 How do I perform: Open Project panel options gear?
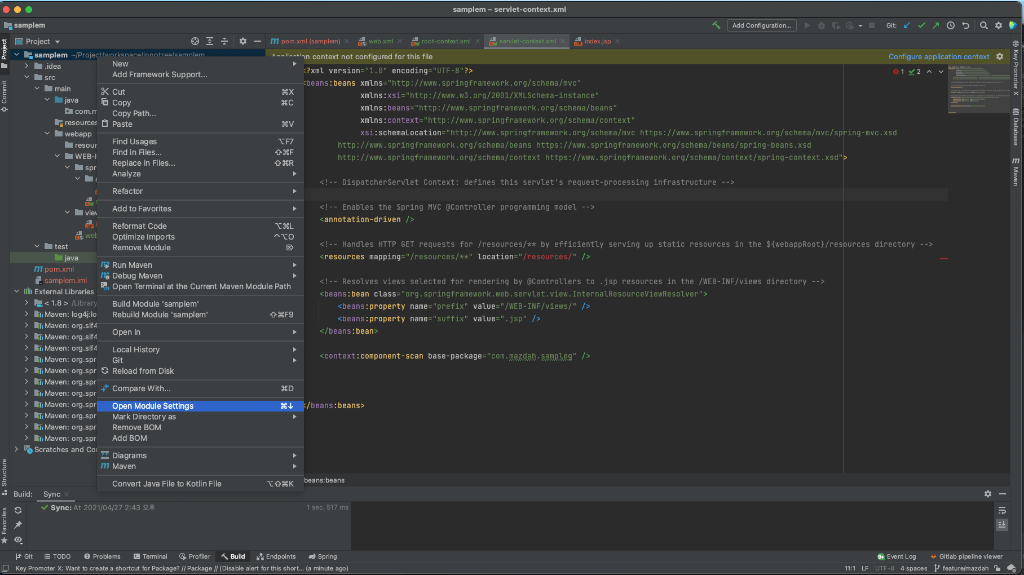pos(242,41)
